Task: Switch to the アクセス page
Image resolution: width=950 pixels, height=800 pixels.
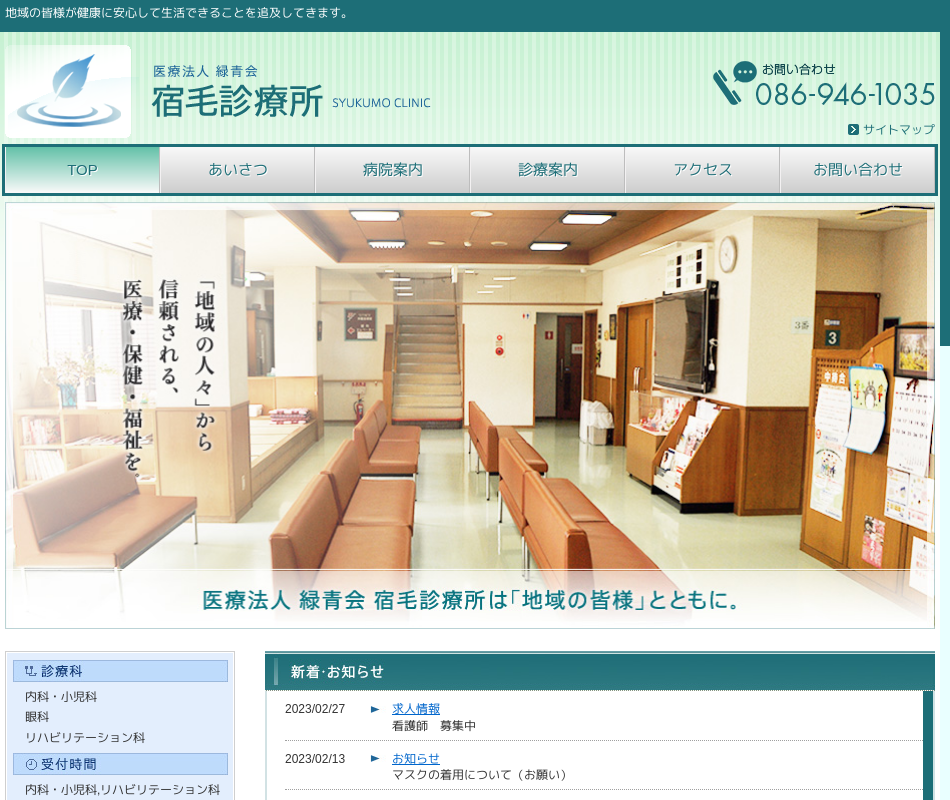Action: [x=702, y=170]
